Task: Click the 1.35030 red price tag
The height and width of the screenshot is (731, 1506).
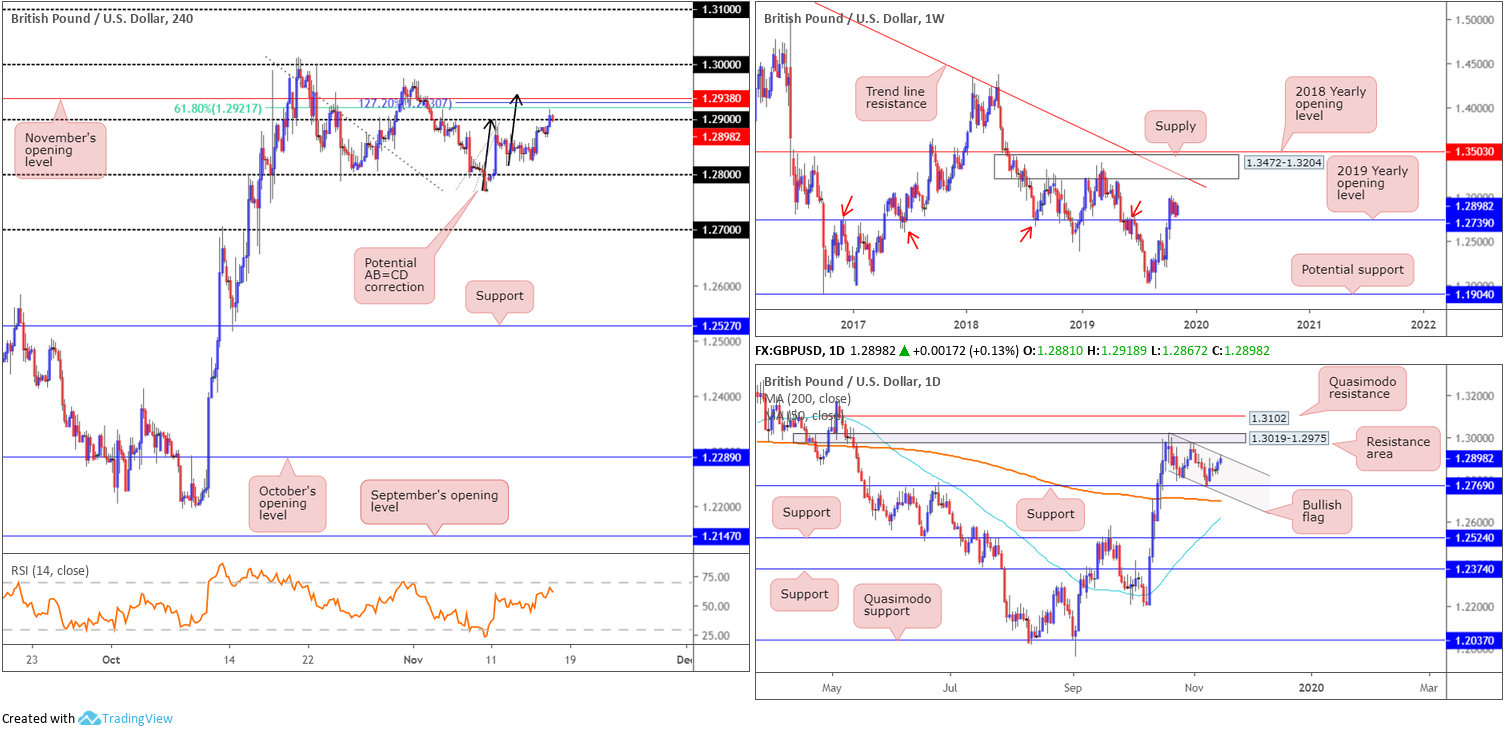Action: tap(1476, 151)
